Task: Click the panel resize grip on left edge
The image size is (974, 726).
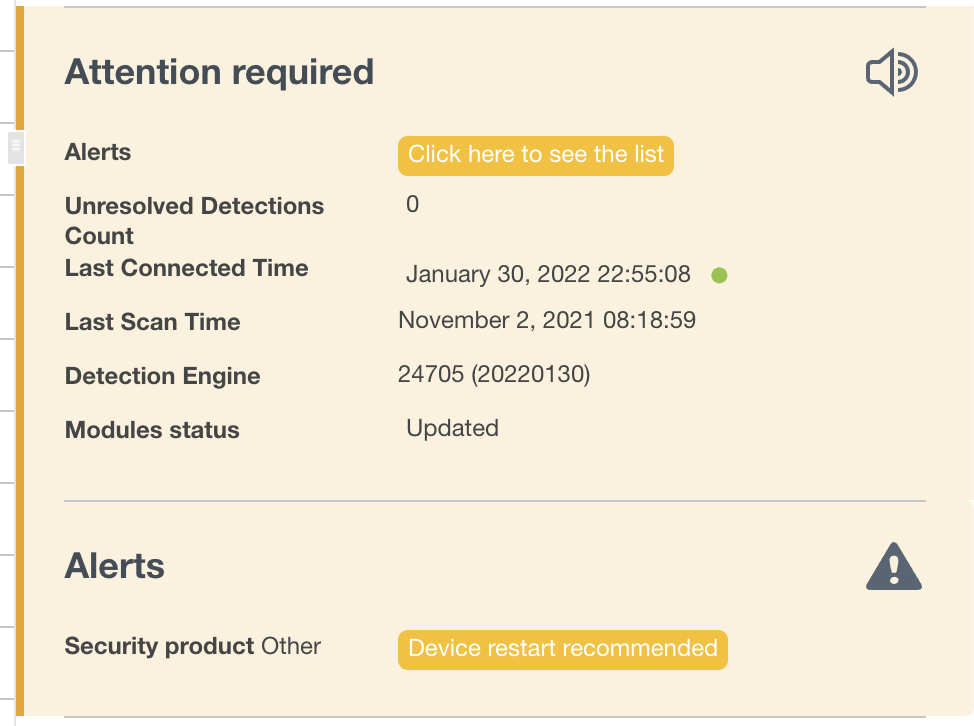Action: (15, 147)
